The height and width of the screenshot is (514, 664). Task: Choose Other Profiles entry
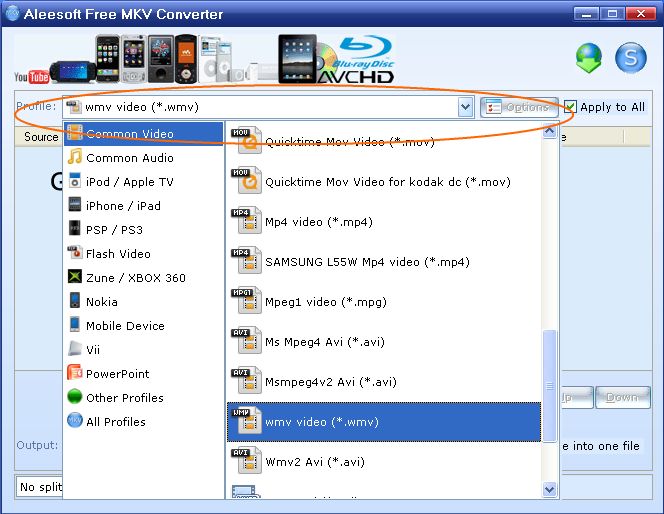(x=144, y=398)
